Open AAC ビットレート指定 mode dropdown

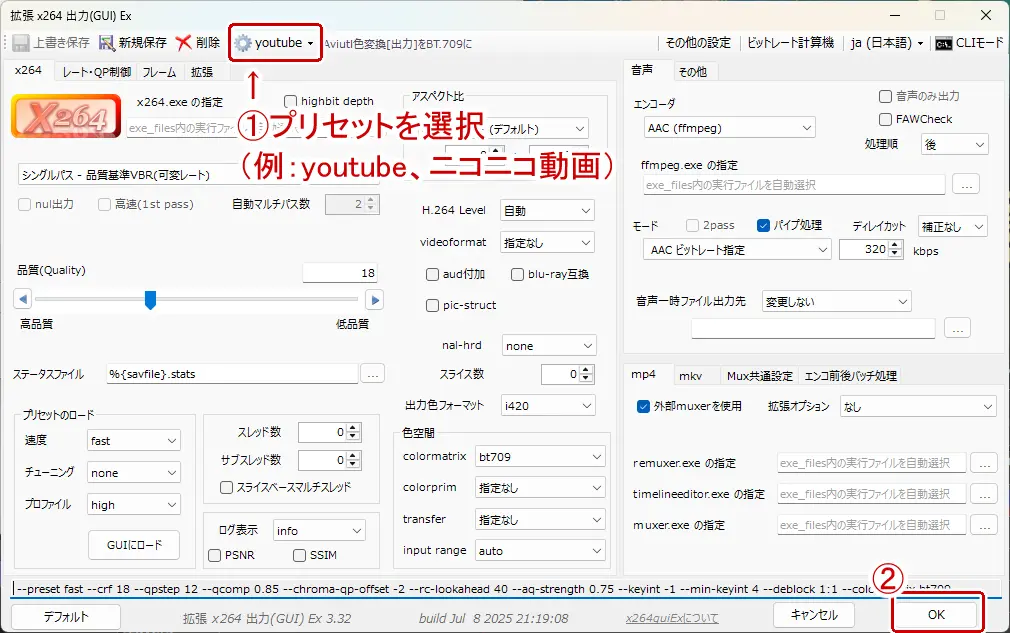[737, 249]
